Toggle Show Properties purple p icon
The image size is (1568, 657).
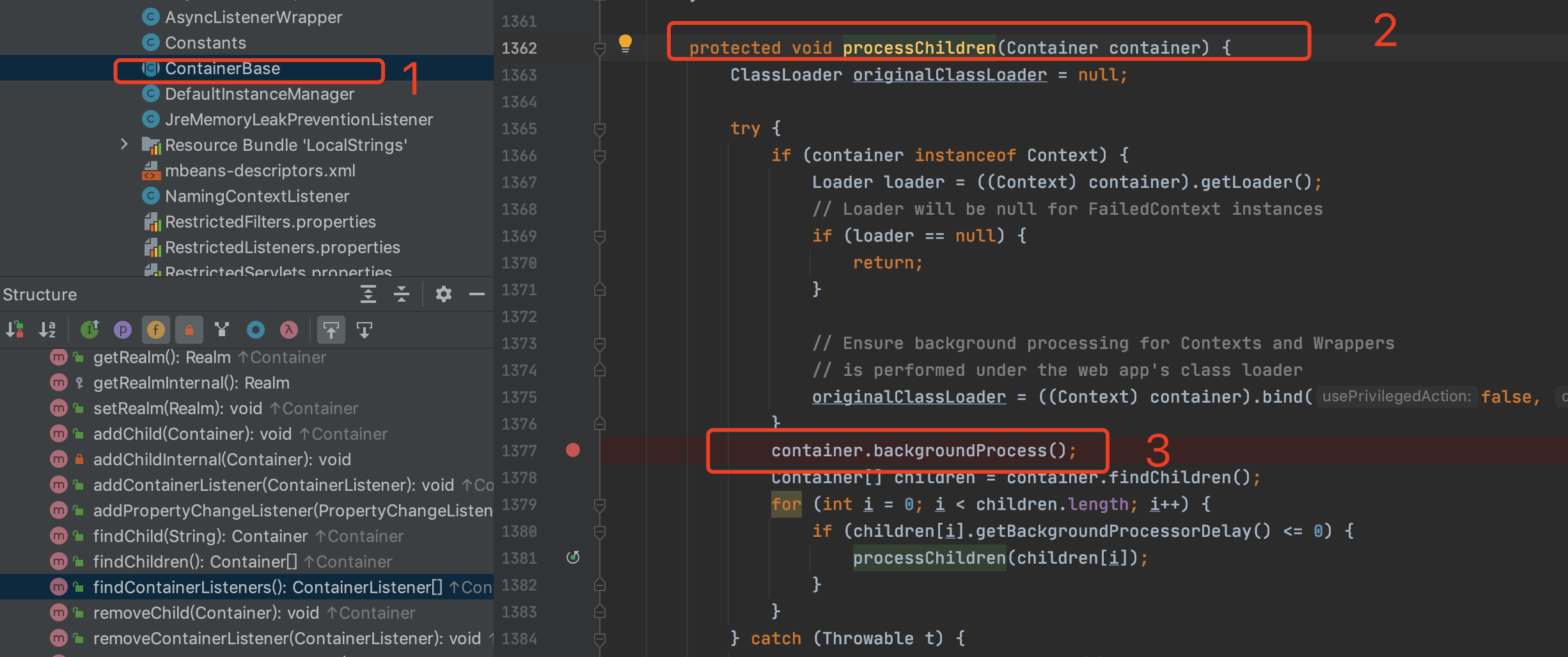[x=123, y=330]
